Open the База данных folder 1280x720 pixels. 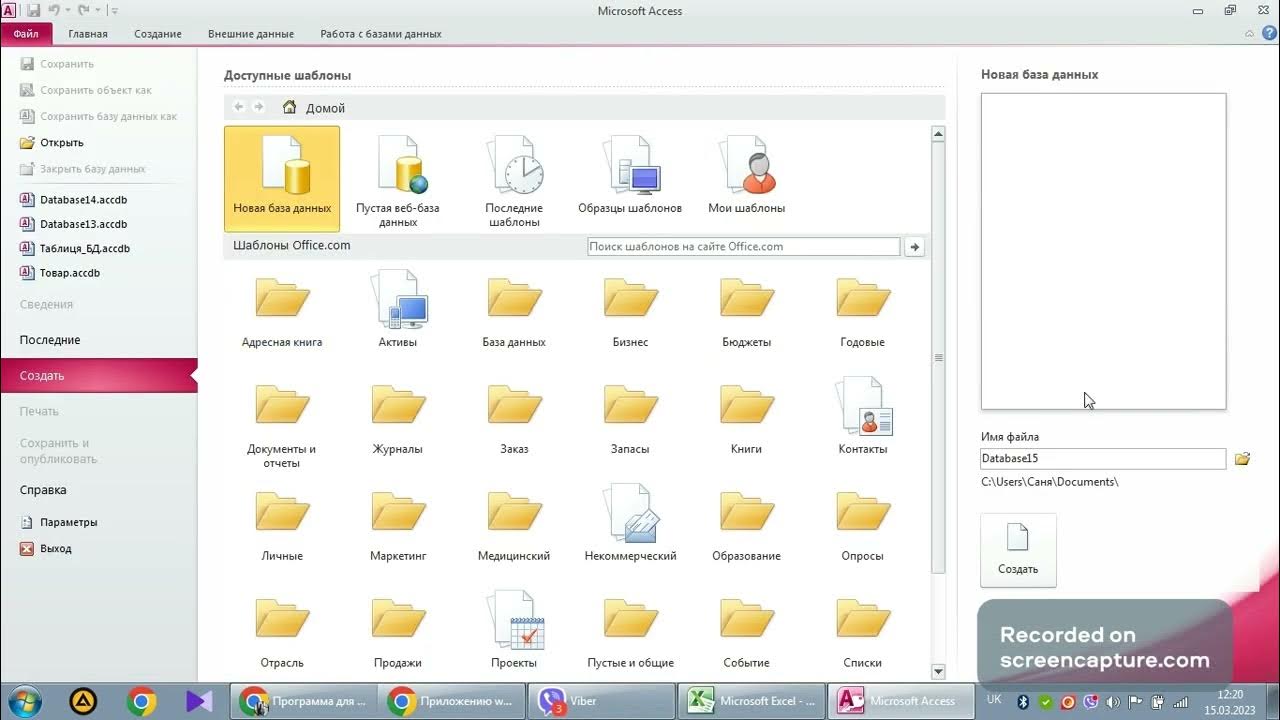click(x=514, y=311)
